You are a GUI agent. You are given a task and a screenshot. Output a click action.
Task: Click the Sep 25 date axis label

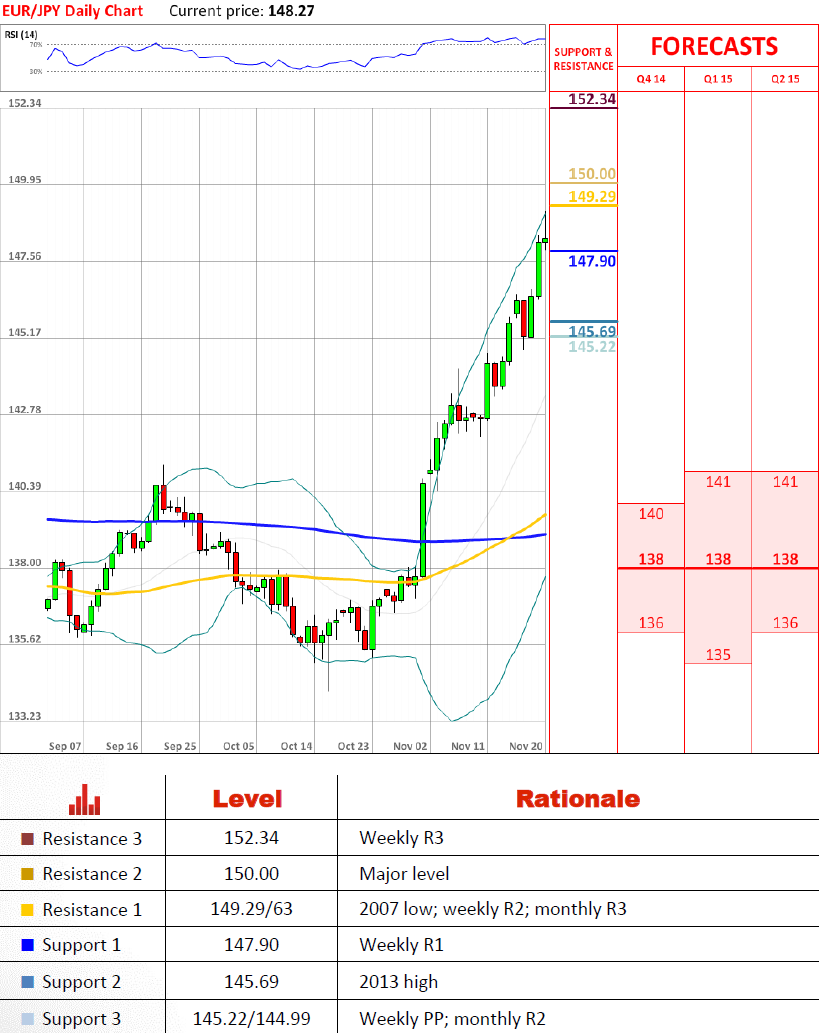click(180, 746)
